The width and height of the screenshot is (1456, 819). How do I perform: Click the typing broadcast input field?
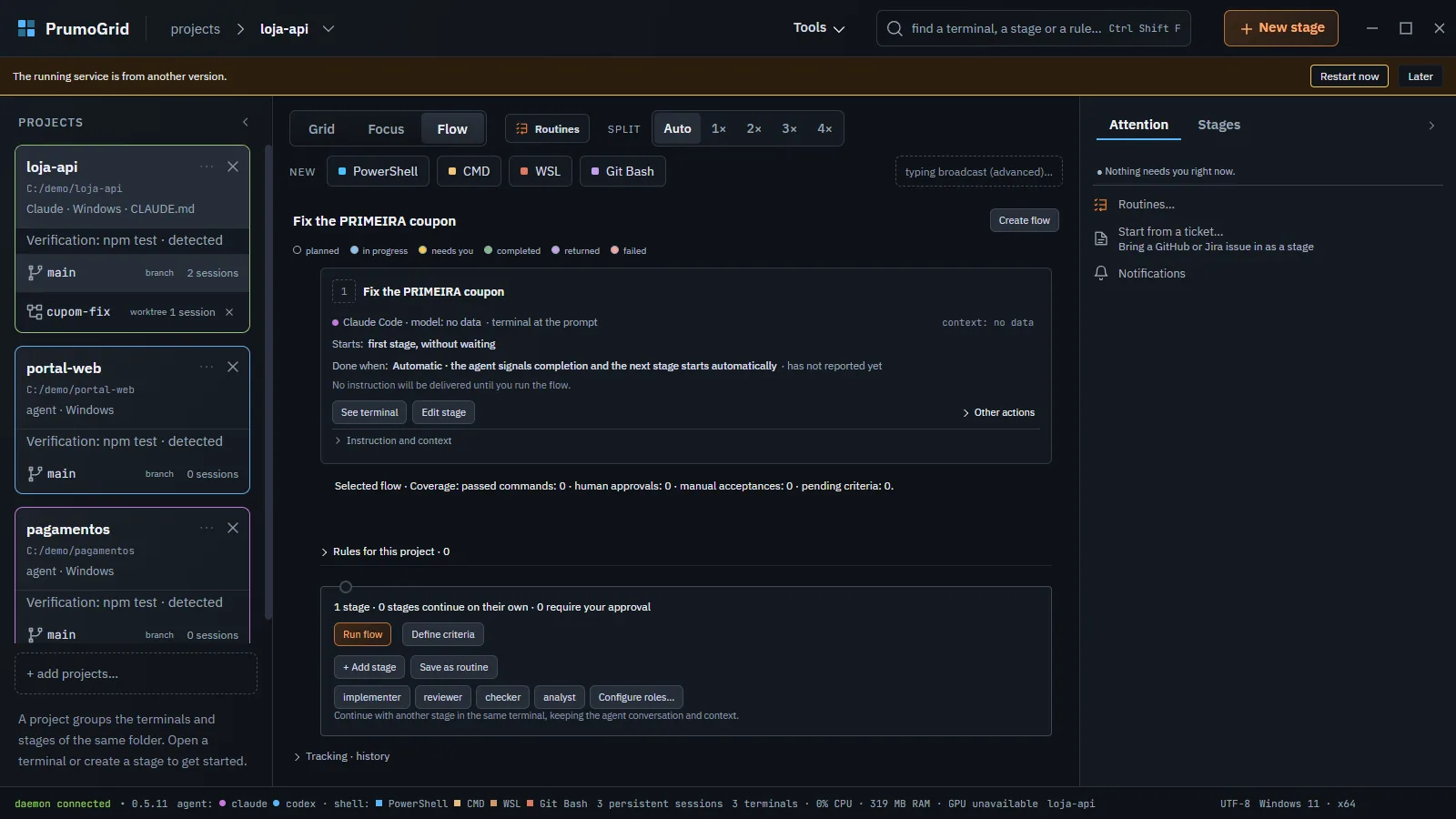pyautogui.click(x=979, y=171)
